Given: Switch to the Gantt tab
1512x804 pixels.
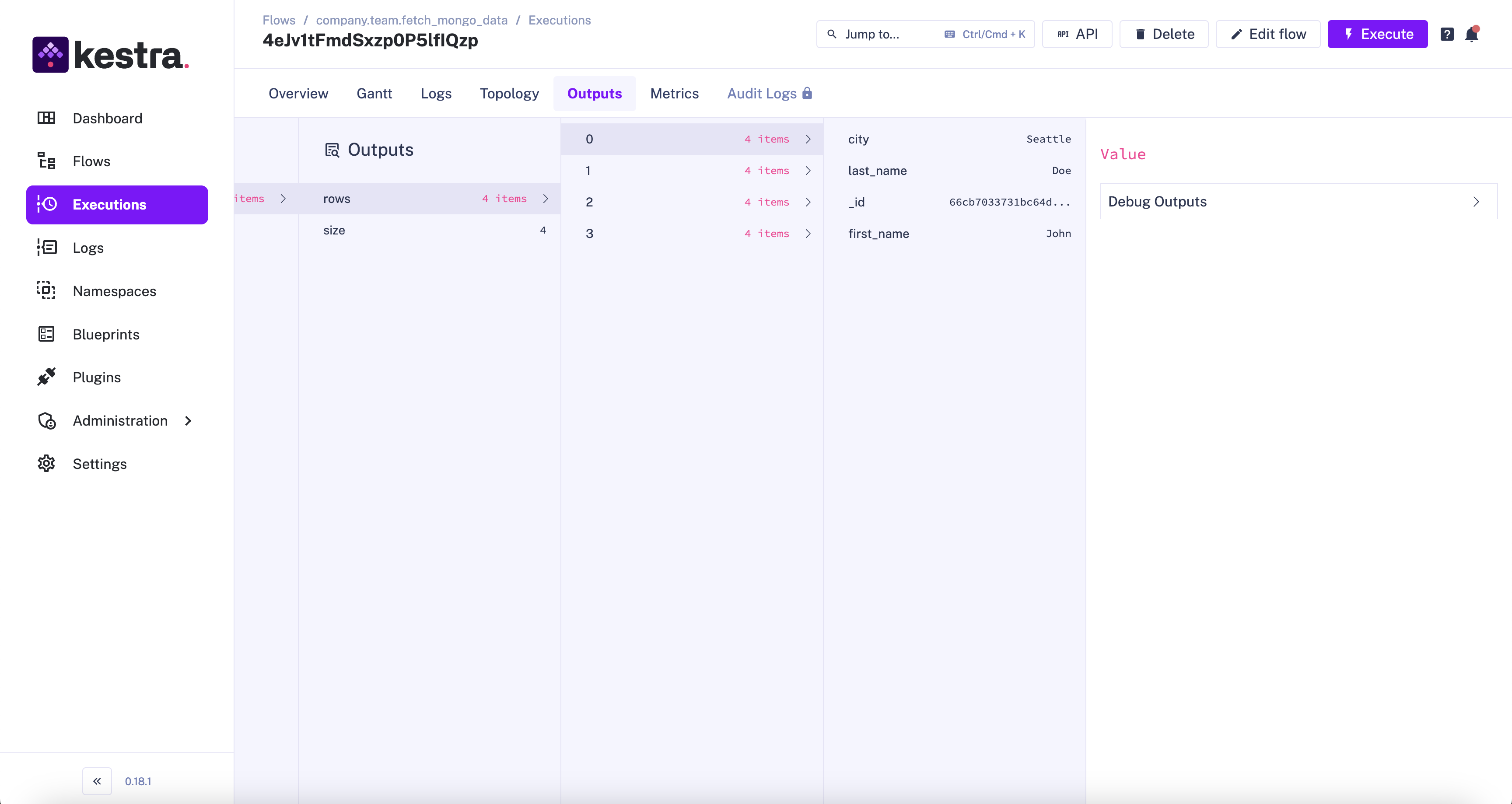Looking at the screenshot, I should pyautogui.click(x=374, y=93).
